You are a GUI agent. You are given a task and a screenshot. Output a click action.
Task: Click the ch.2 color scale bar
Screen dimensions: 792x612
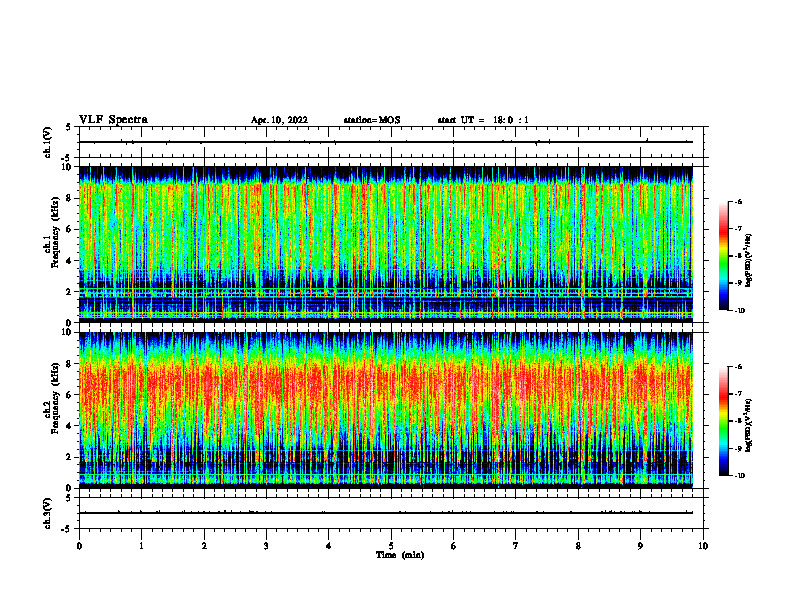(x=724, y=421)
